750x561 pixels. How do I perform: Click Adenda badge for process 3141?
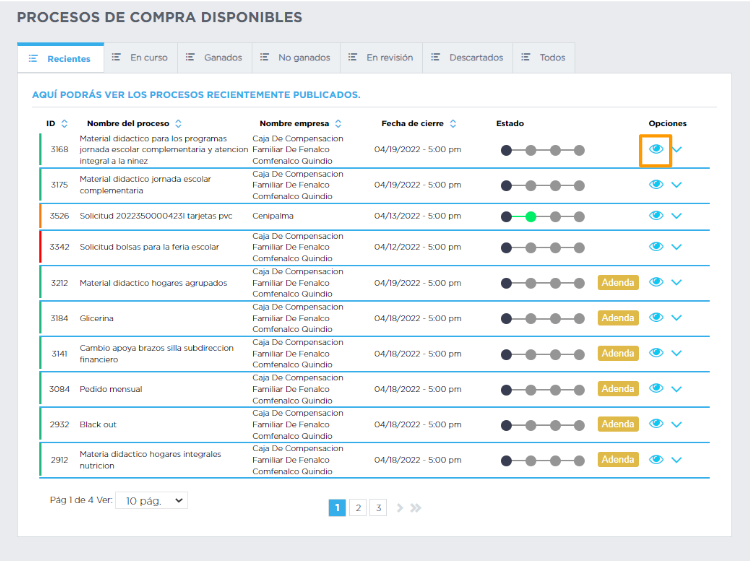coord(618,353)
